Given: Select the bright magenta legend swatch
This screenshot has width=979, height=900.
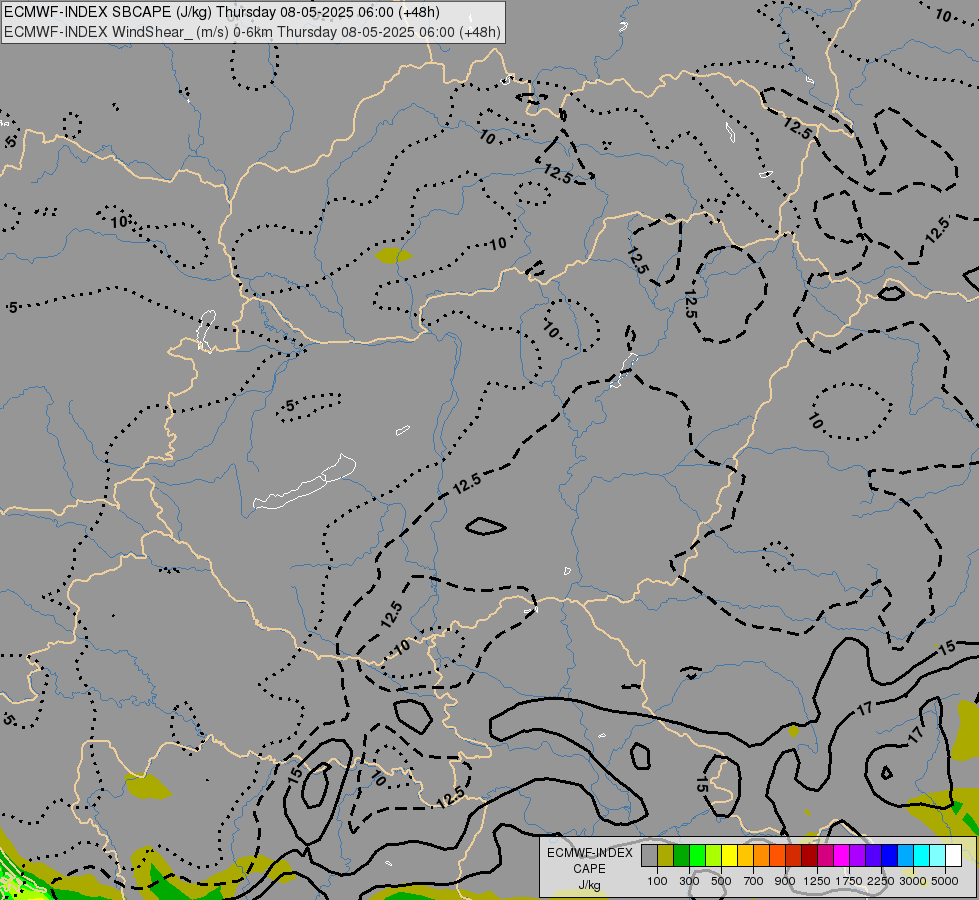Looking at the screenshot, I should tap(842, 855).
